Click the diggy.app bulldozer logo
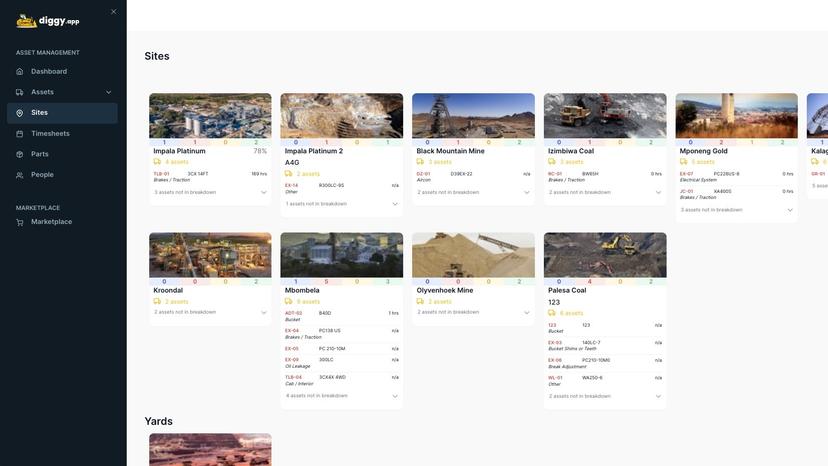 tap(26, 21)
